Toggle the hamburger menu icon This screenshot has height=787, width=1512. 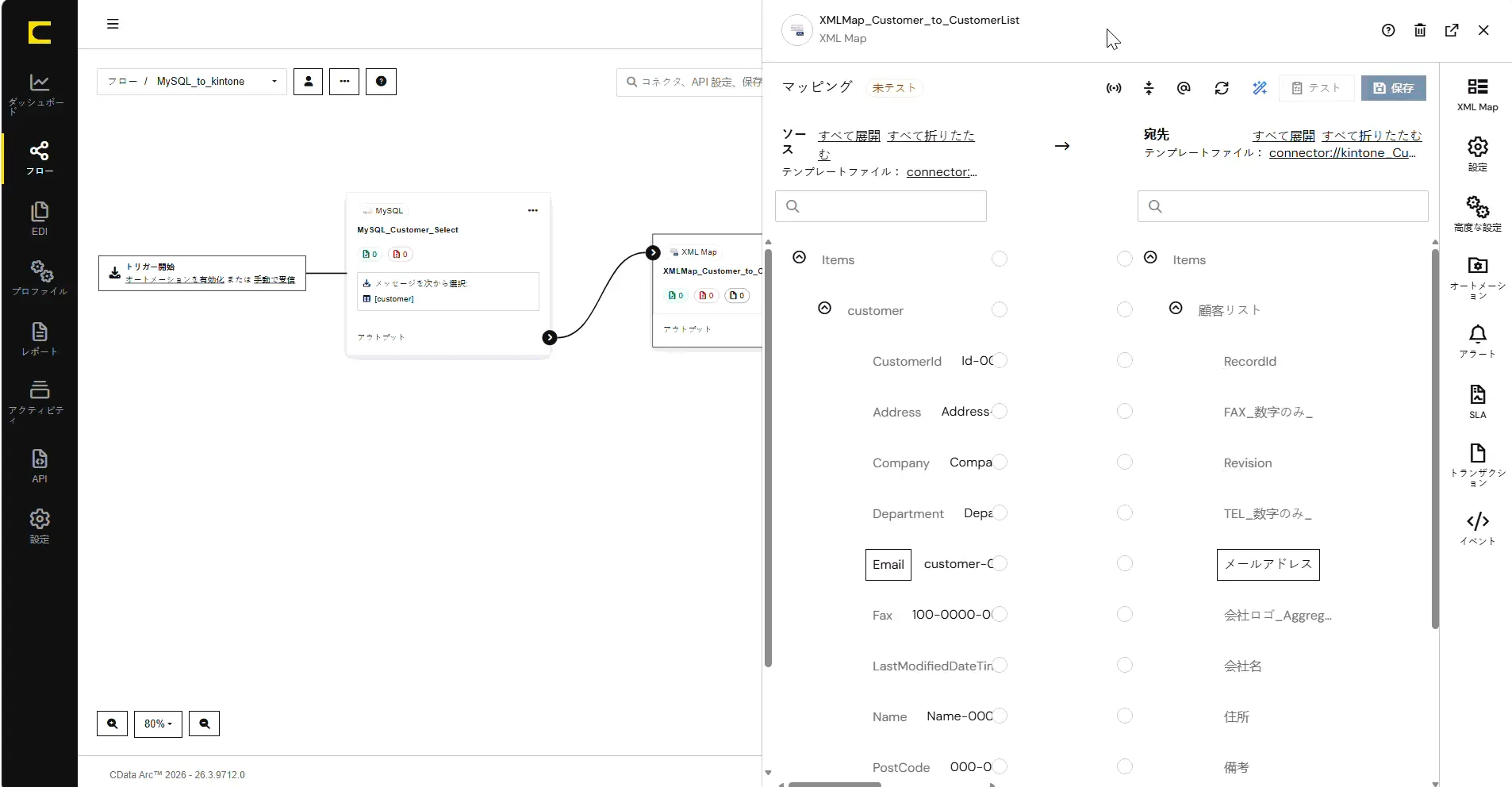click(x=113, y=24)
